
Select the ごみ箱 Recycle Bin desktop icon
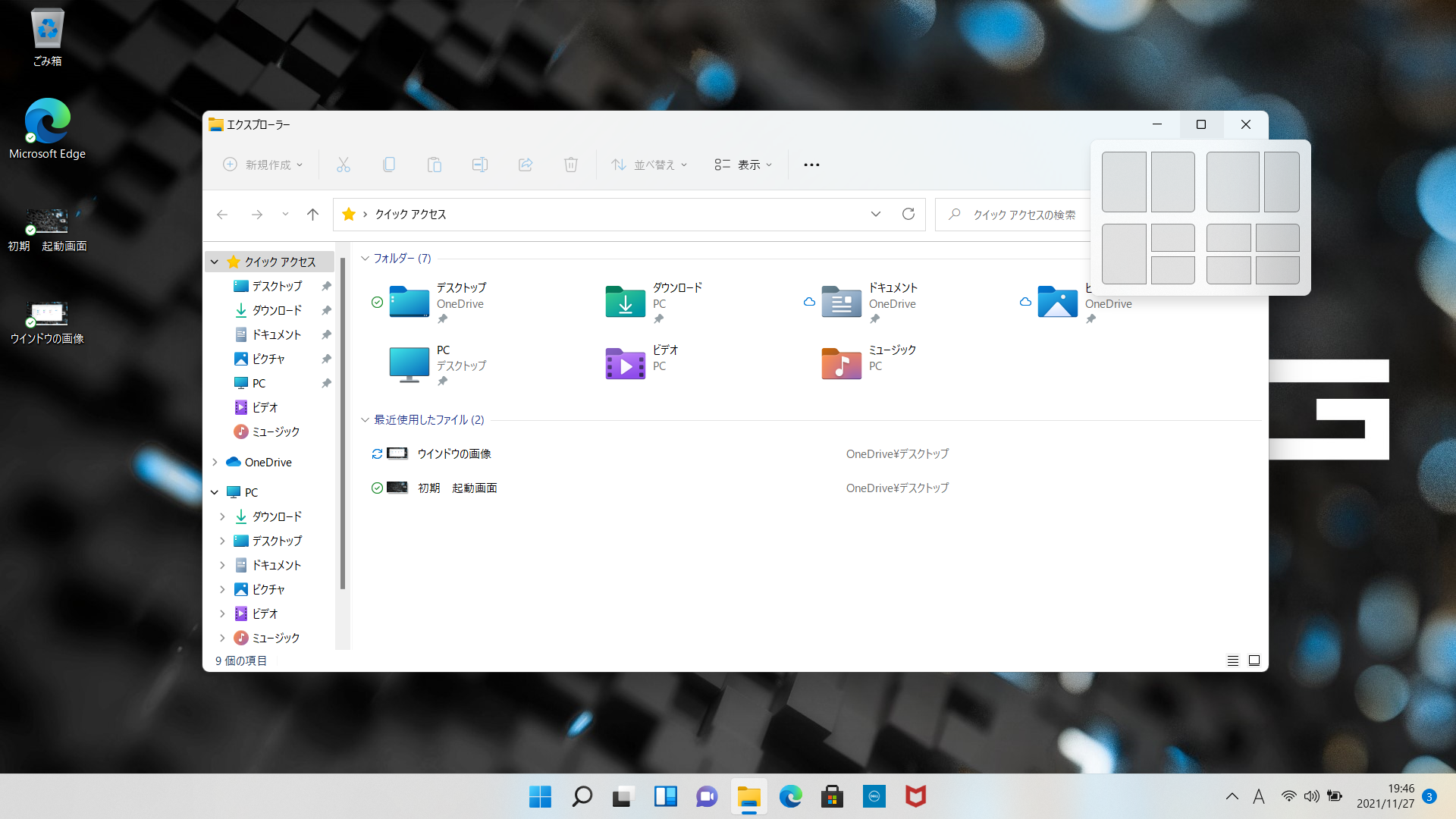(x=47, y=37)
